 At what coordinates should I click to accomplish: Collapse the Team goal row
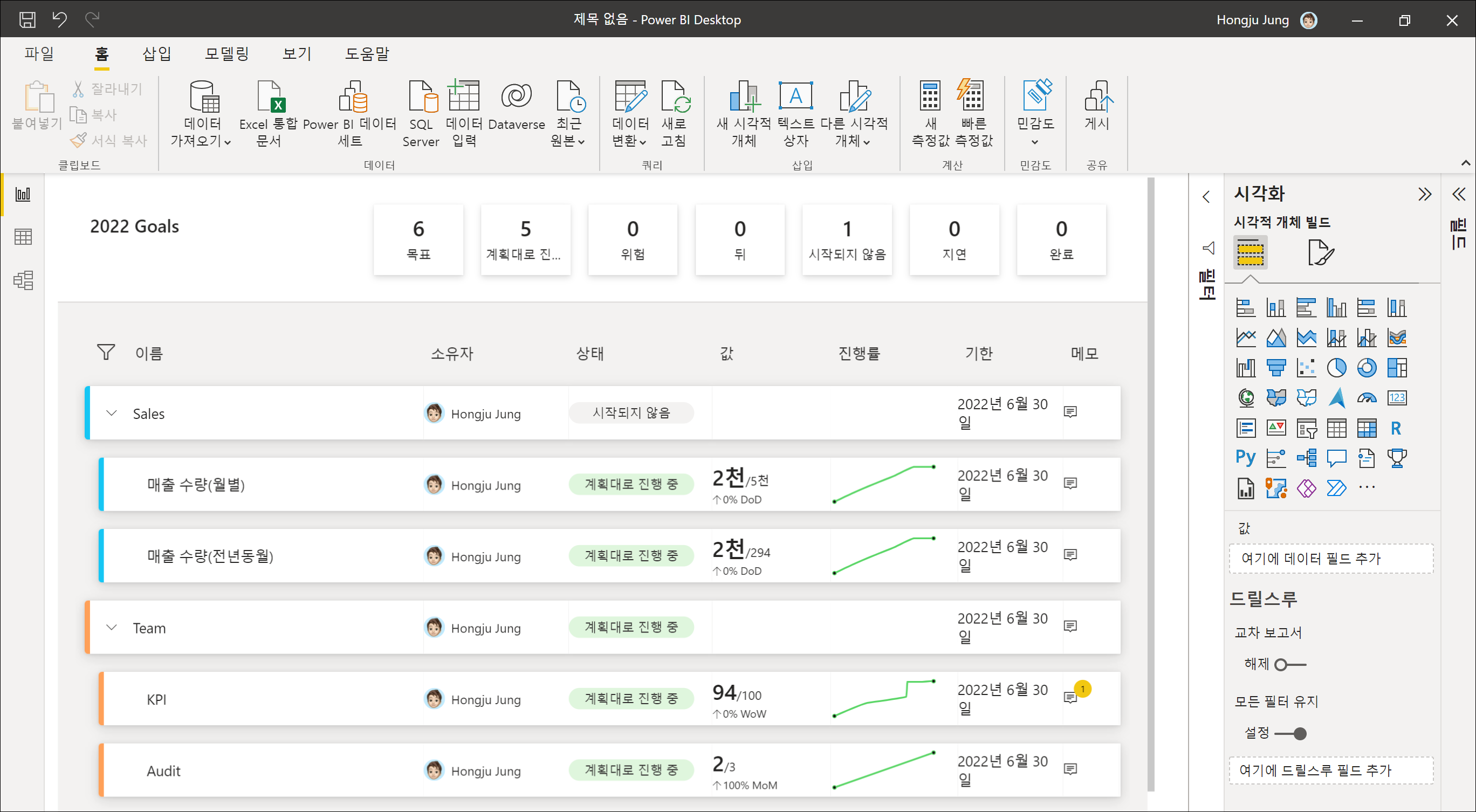pyautogui.click(x=112, y=628)
